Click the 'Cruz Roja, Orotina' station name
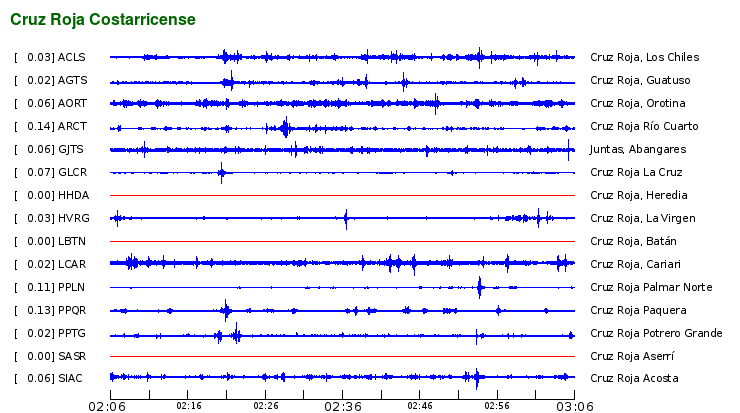 click(638, 103)
